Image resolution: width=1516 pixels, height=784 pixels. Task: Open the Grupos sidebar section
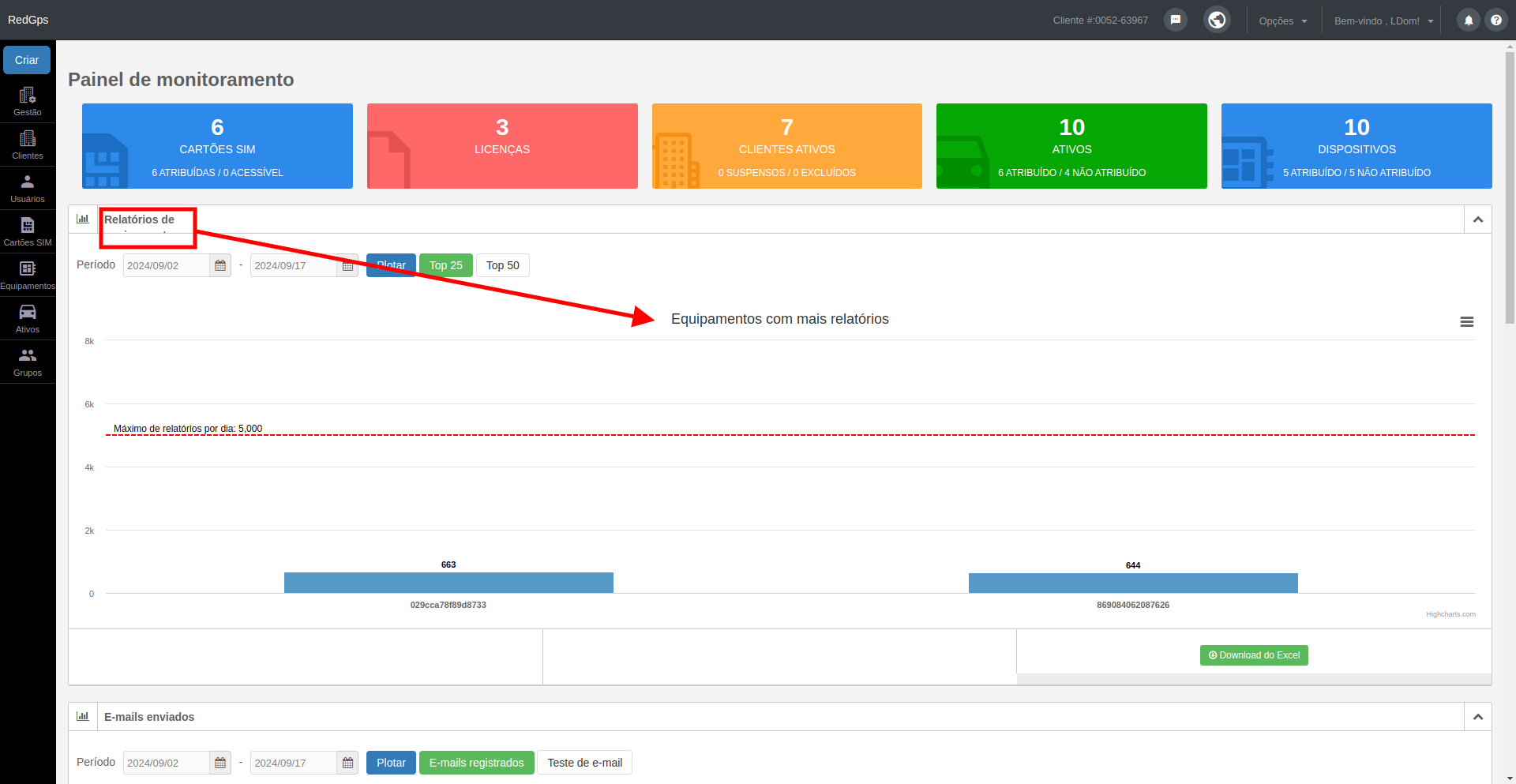coord(28,362)
